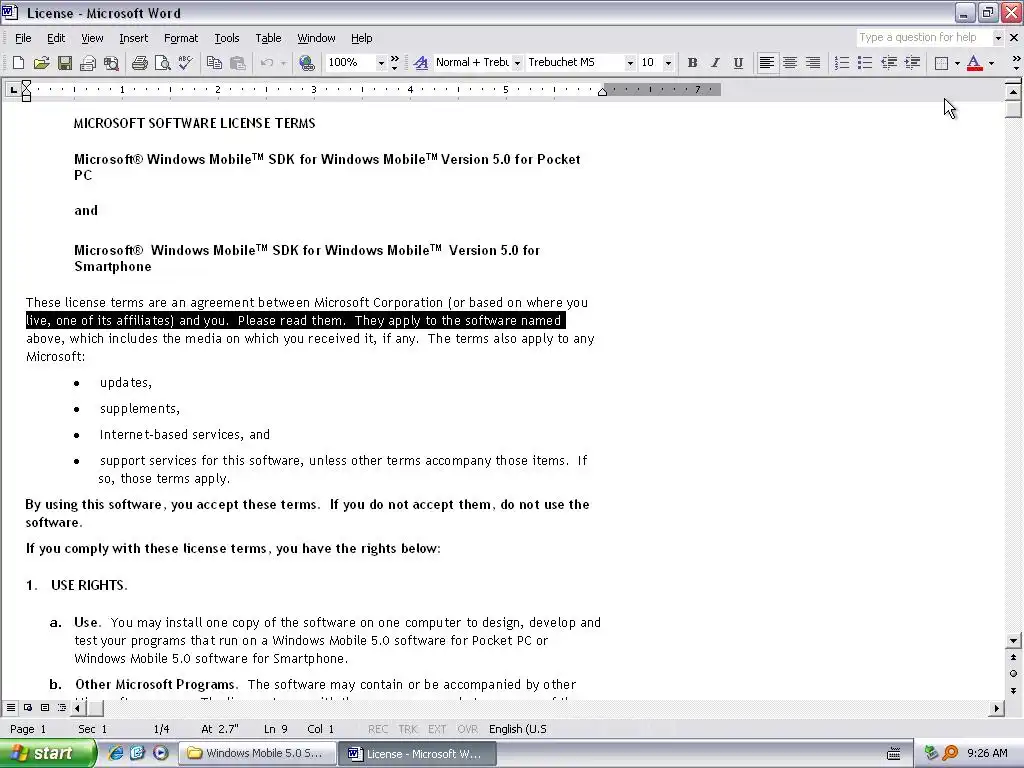Switch to Web Layout view button

click(28, 707)
